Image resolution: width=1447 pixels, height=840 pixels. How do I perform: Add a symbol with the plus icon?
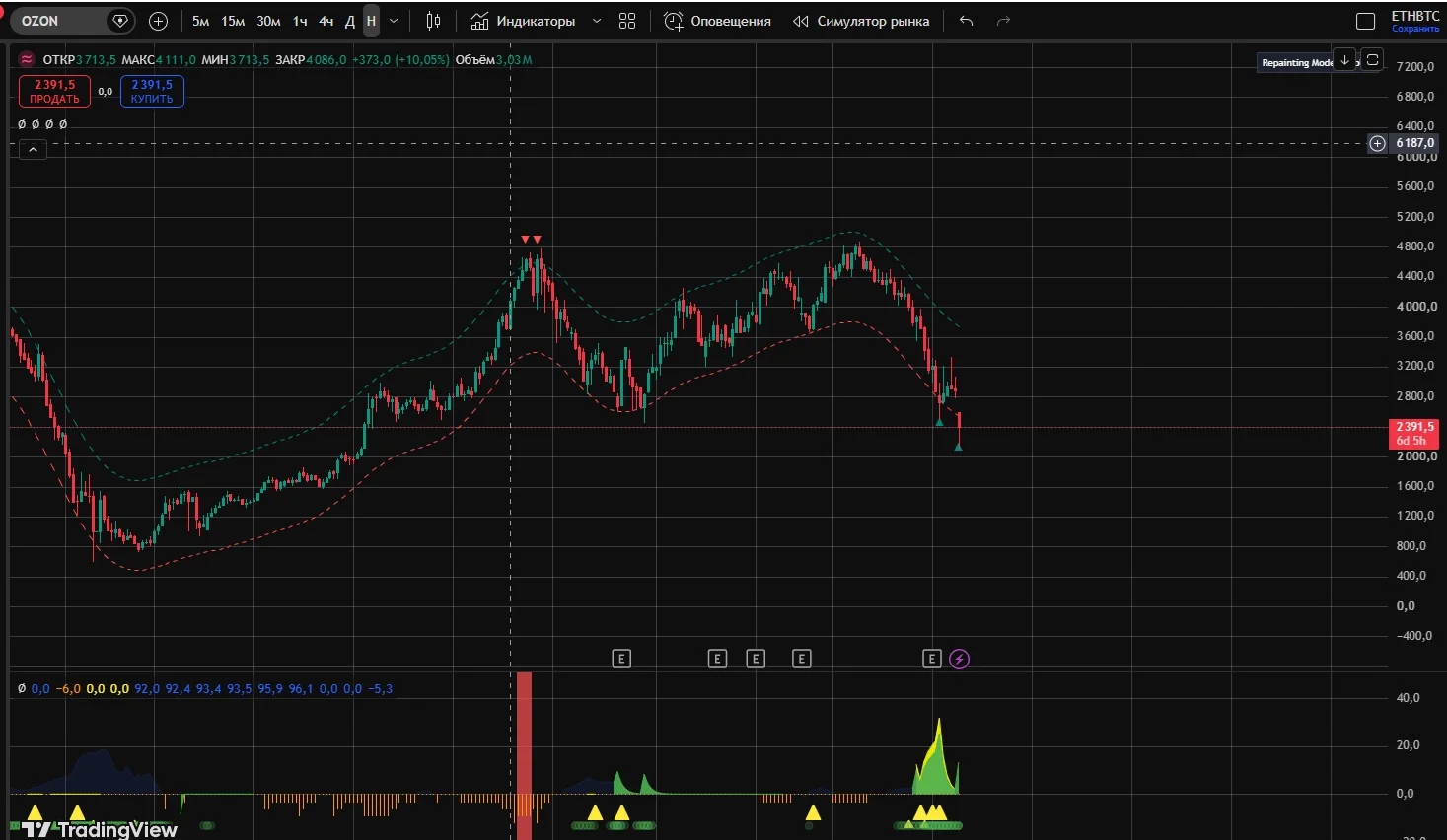(158, 21)
